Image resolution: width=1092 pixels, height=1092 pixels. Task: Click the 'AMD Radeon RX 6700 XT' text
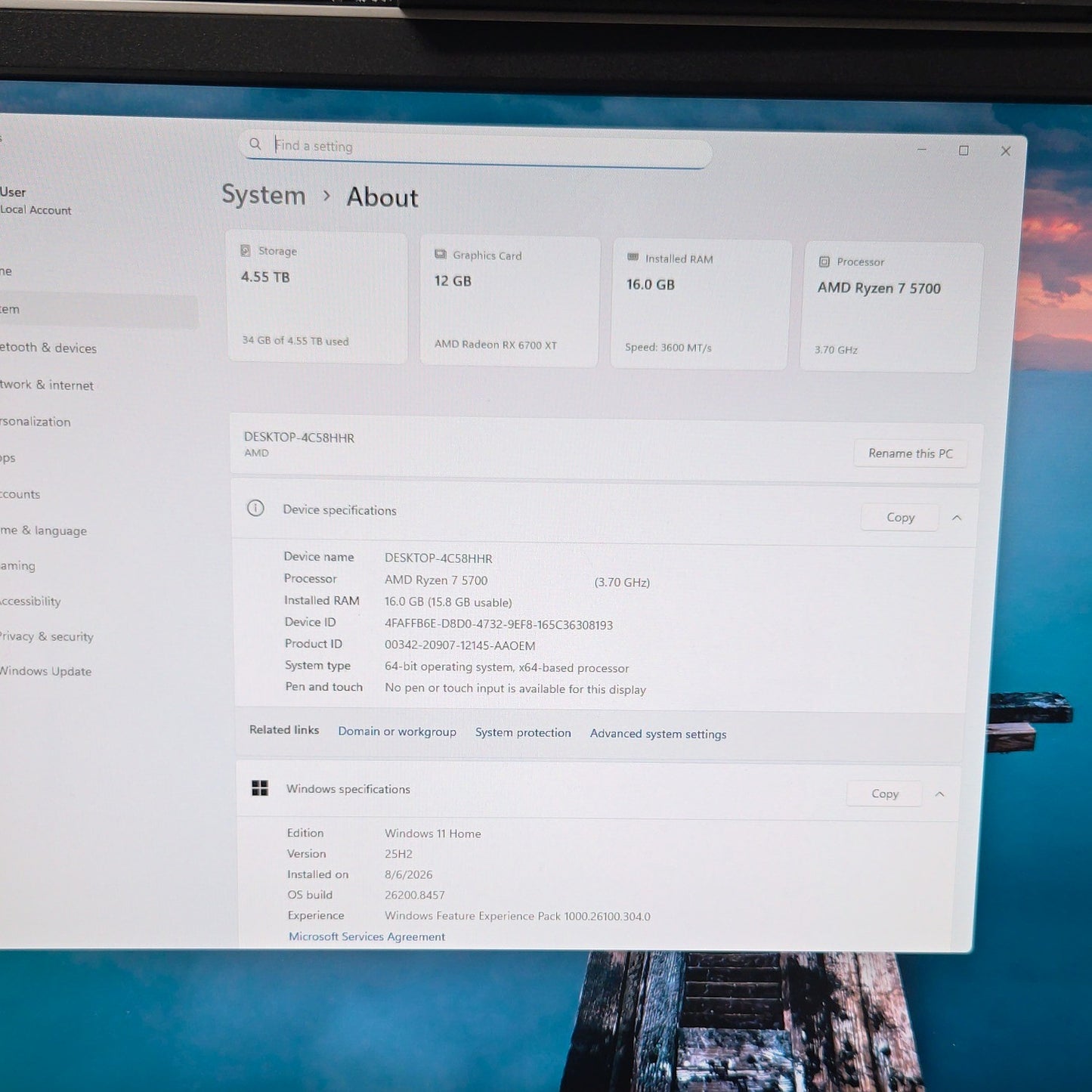[x=496, y=345]
